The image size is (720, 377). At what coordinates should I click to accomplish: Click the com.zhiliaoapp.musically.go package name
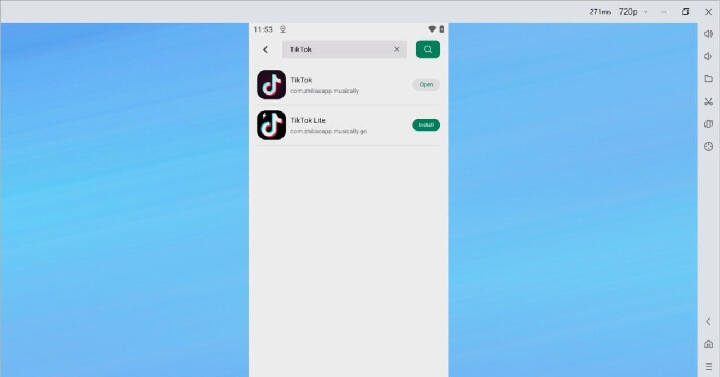coord(328,131)
